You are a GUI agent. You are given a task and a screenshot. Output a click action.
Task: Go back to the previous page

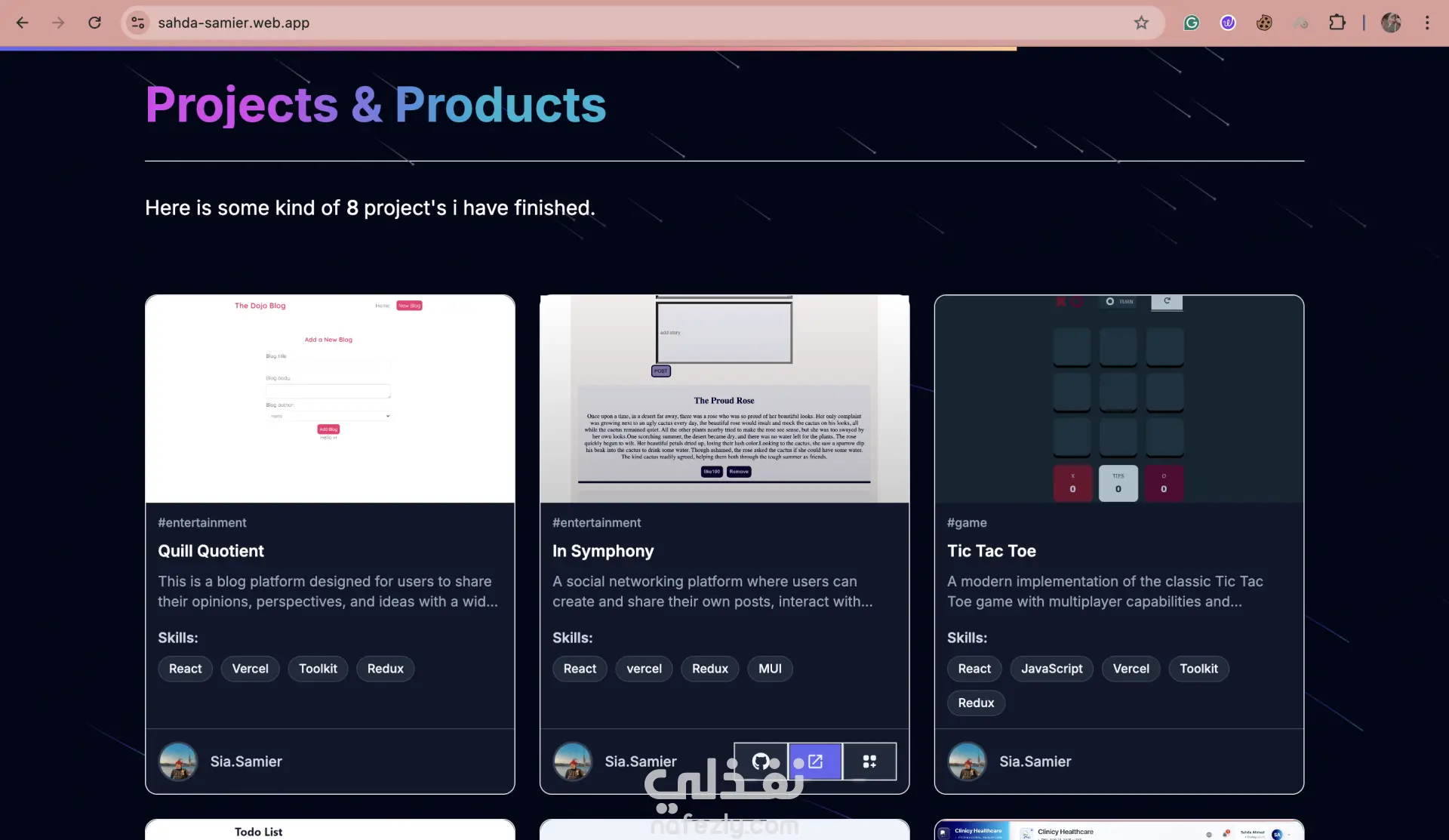(23, 23)
